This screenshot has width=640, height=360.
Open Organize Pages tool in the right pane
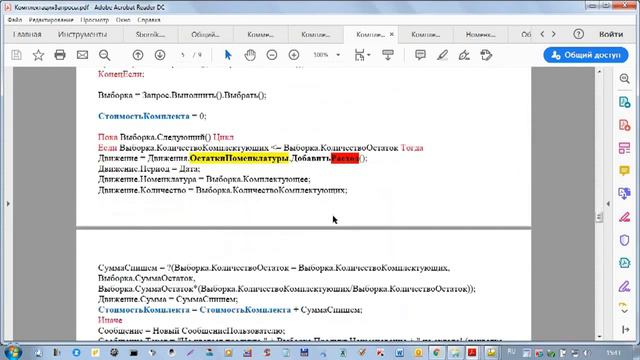624,148
